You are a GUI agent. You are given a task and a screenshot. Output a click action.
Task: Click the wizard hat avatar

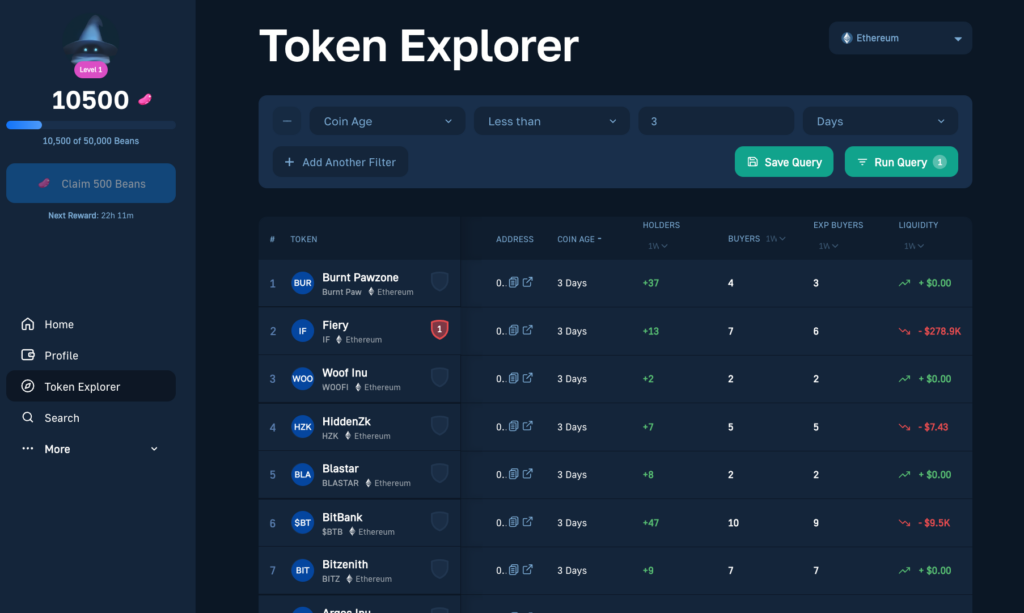pyautogui.click(x=91, y=40)
